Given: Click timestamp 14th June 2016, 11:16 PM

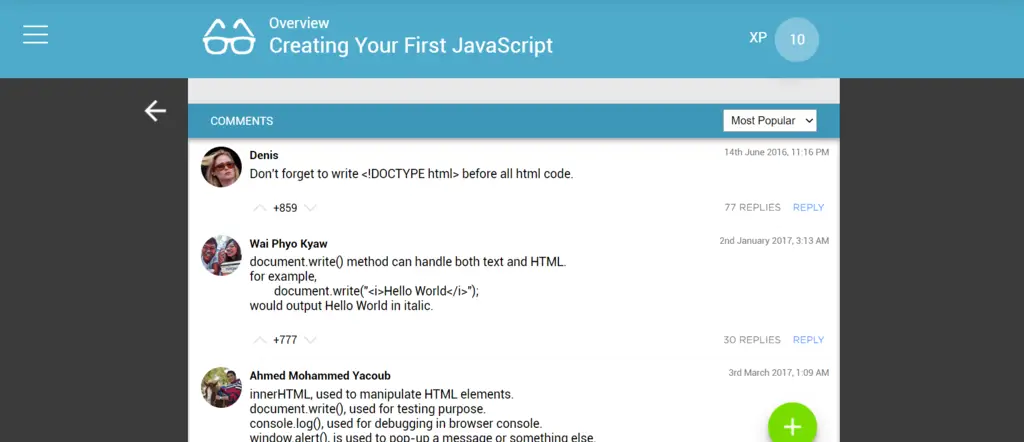Looking at the screenshot, I should 776,152.
